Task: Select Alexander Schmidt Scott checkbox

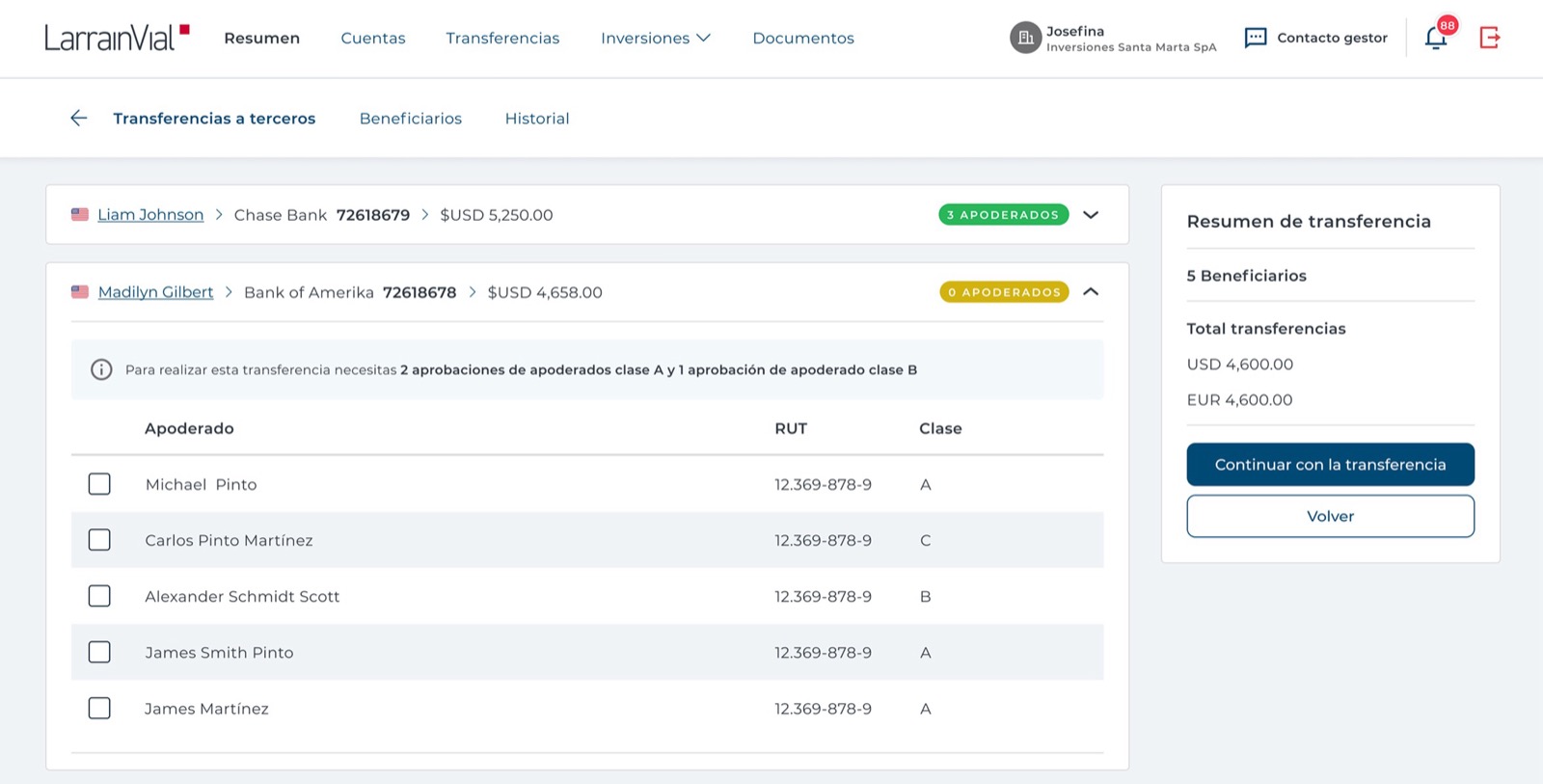Action: click(x=99, y=596)
